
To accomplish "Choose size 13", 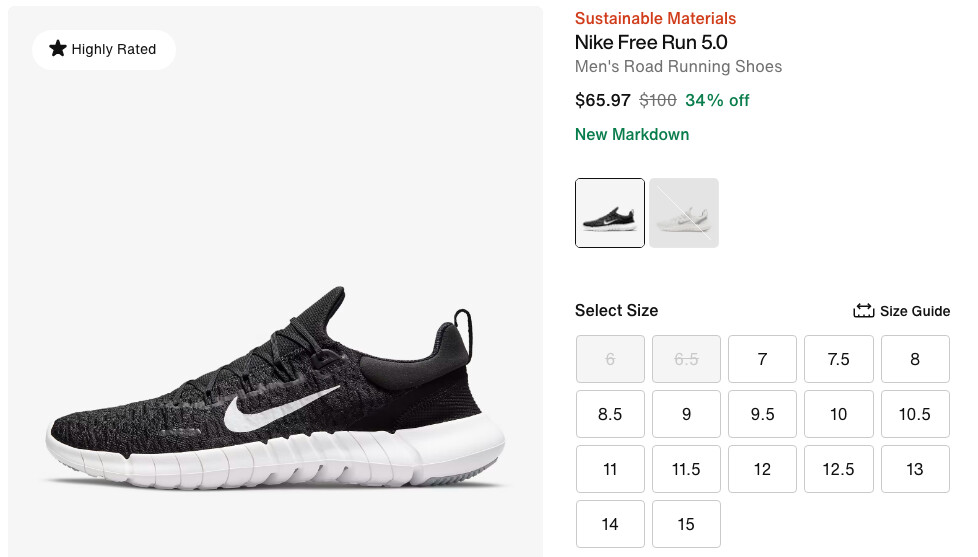I will [x=914, y=469].
